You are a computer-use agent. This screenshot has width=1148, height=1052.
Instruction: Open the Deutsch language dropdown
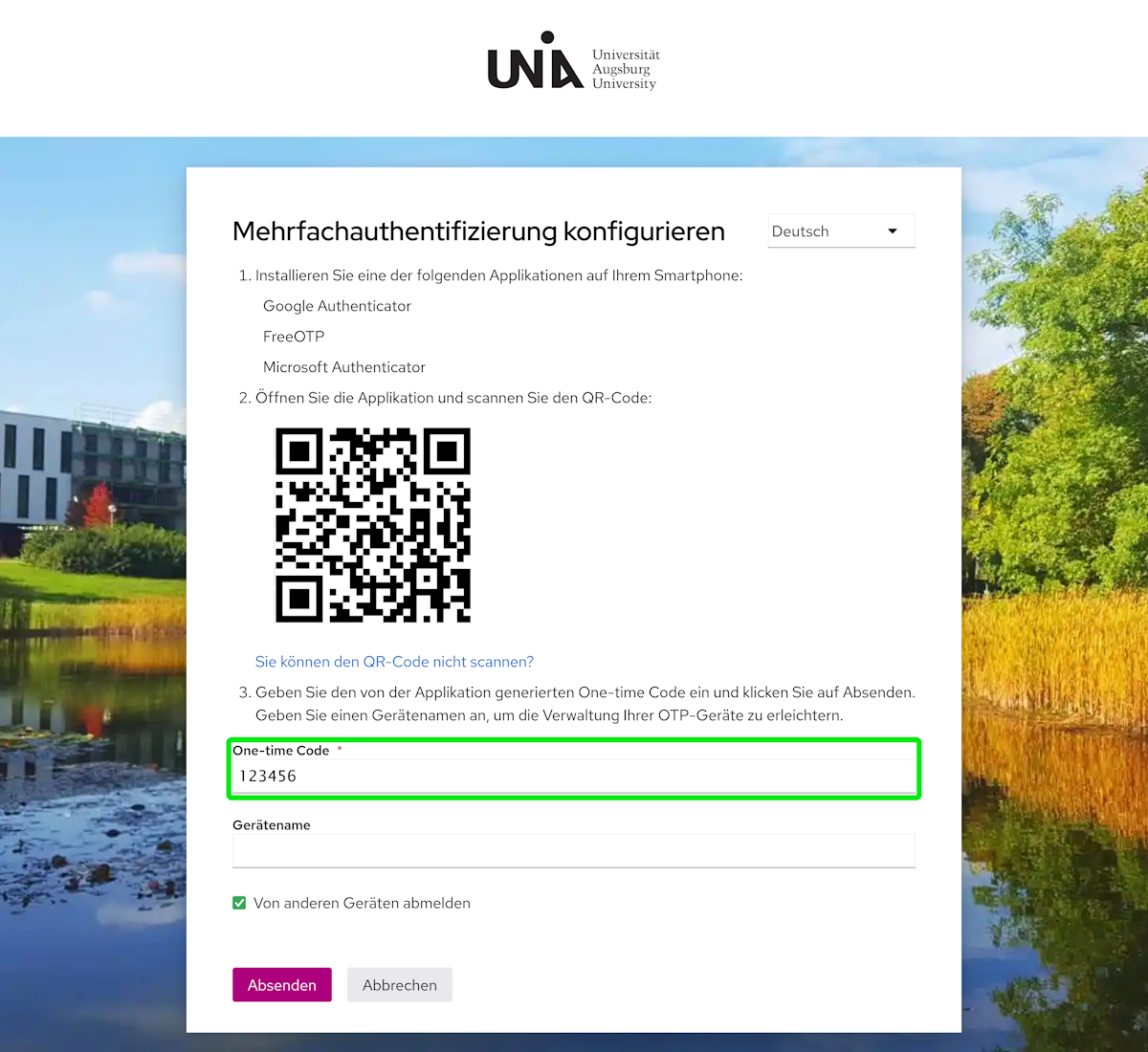pyautogui.click(x=841, y=231)
